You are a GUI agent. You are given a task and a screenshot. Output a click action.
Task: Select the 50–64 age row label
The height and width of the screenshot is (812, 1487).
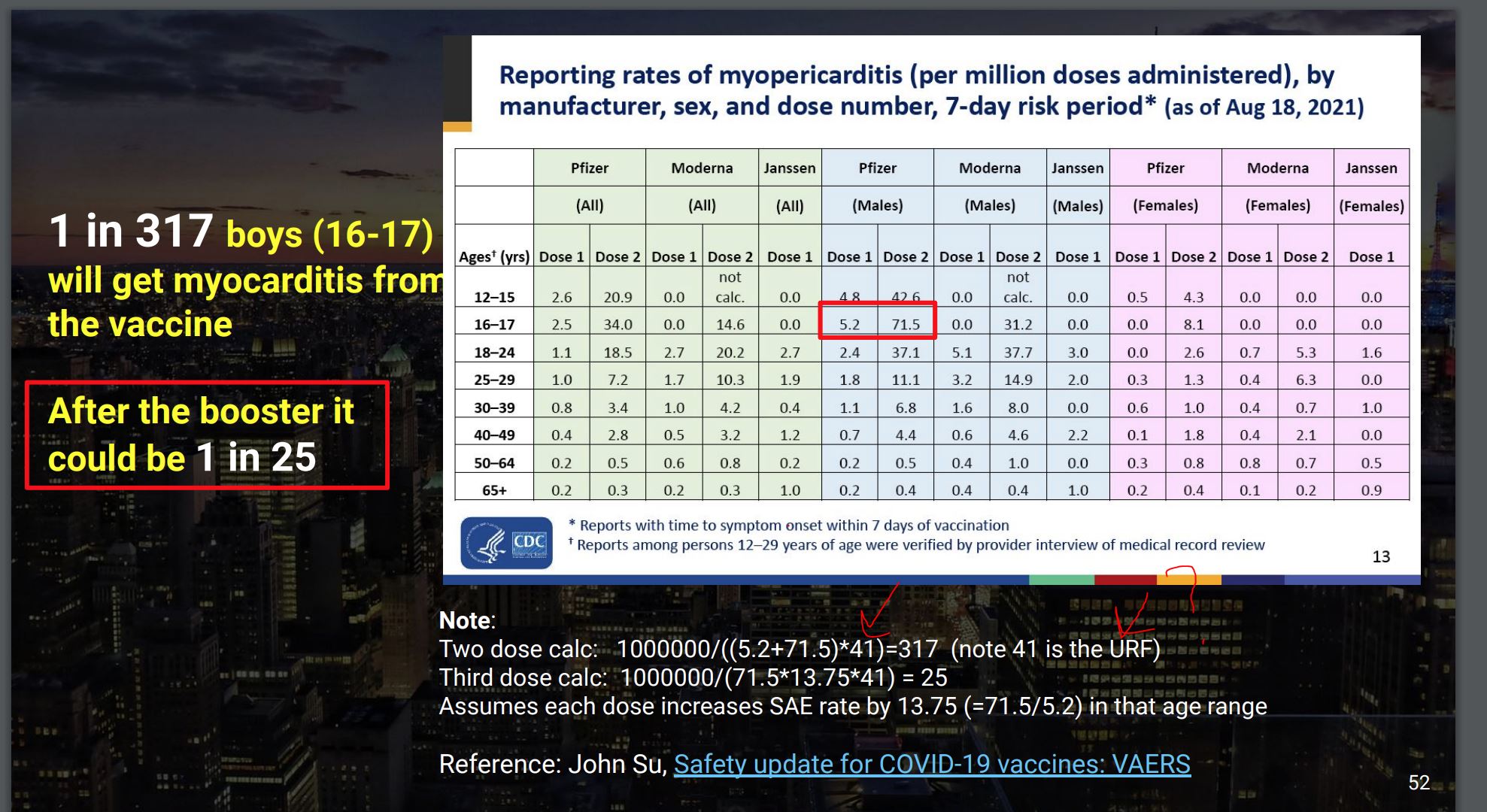494,463
